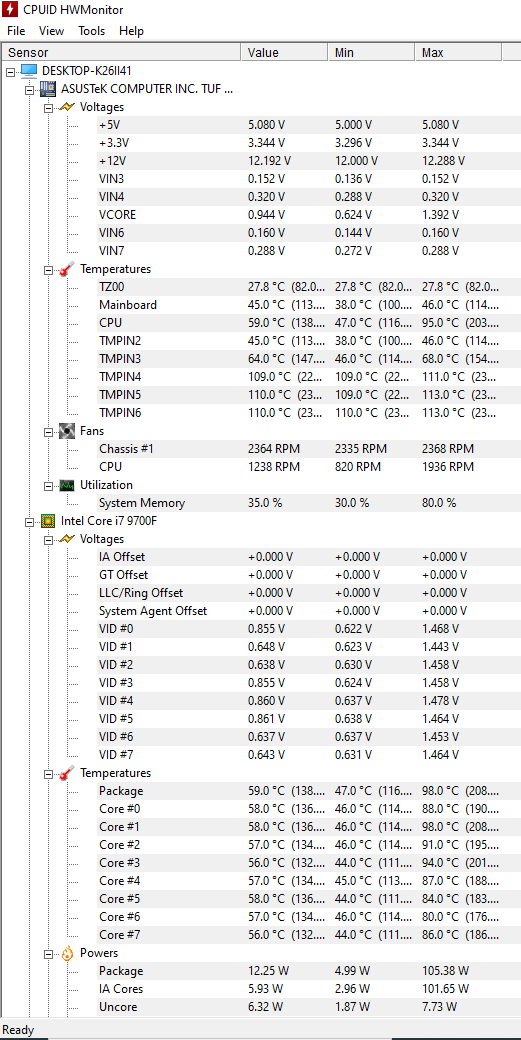This screenshot has height=1040, width=521.
Task: Collapse the Fans section
Action: 48,431
